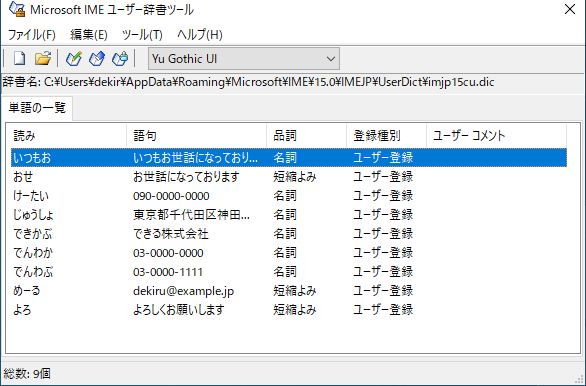Click the Modify word toolbar icon

click(97, 59)
